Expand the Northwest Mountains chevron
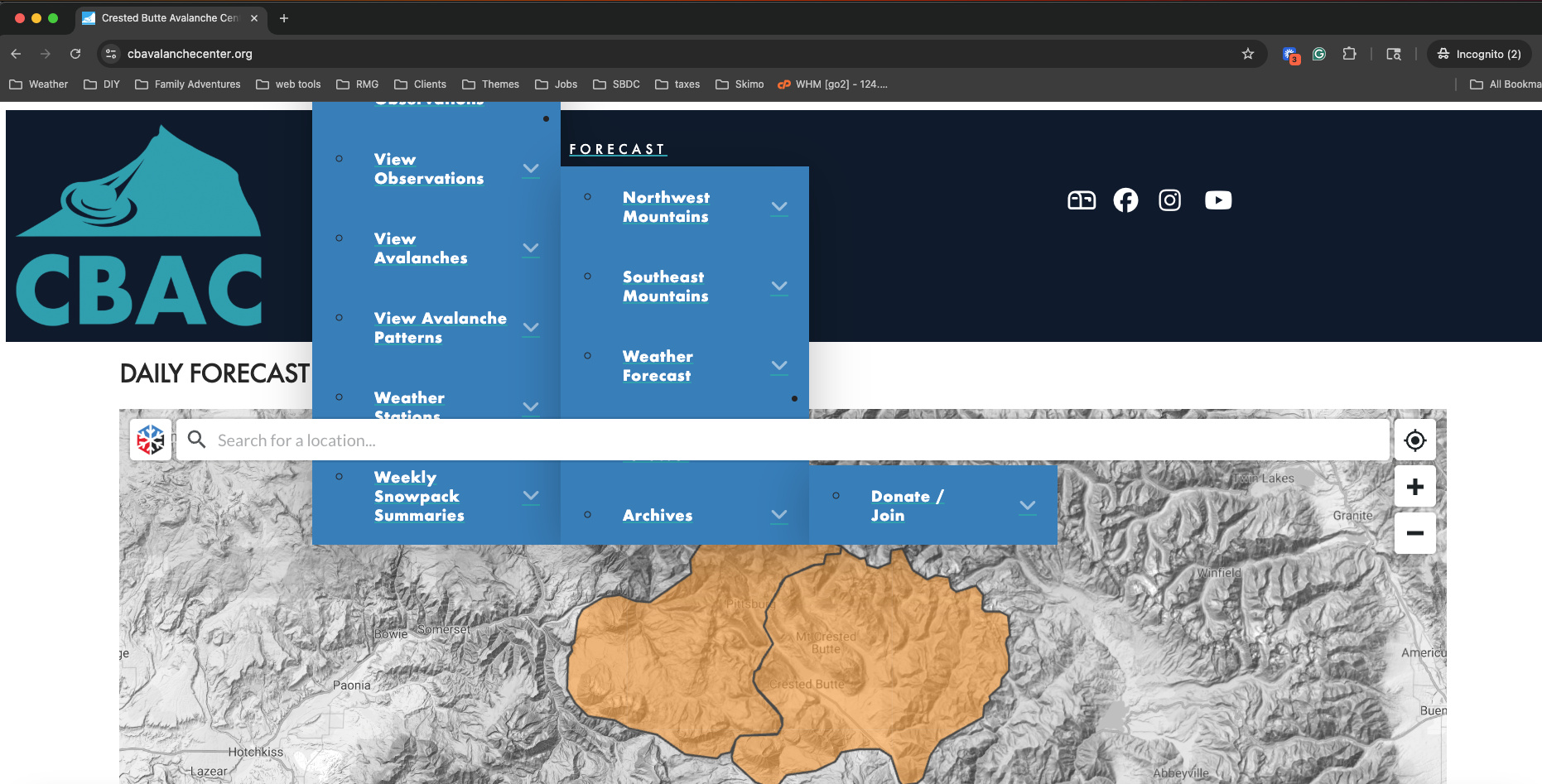Viewport: 1542px width, 784px height. point(779,207)
